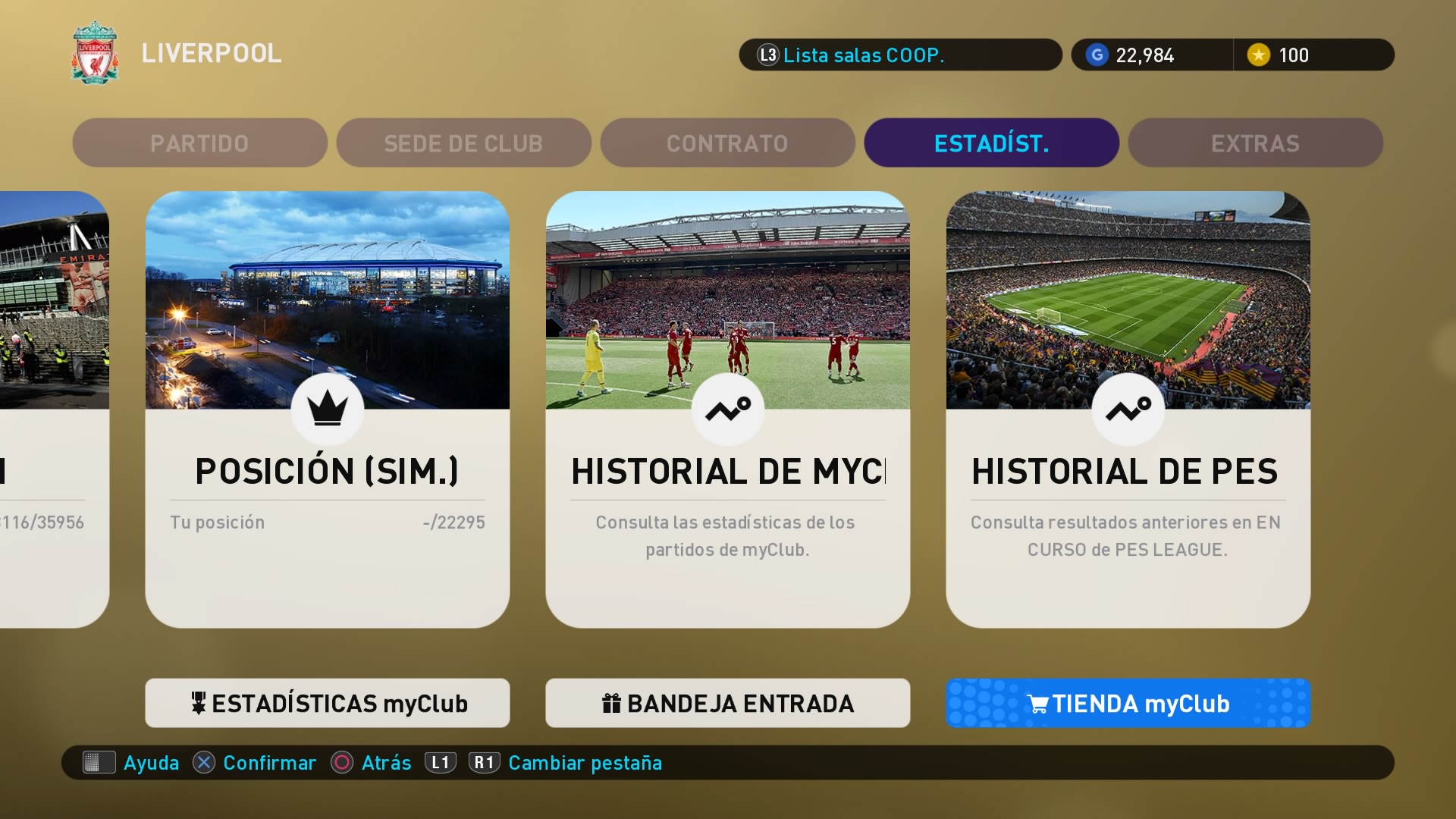Open ESTADÍSTICAS myClub button
1456x819 pixels.
pos(328,703)
